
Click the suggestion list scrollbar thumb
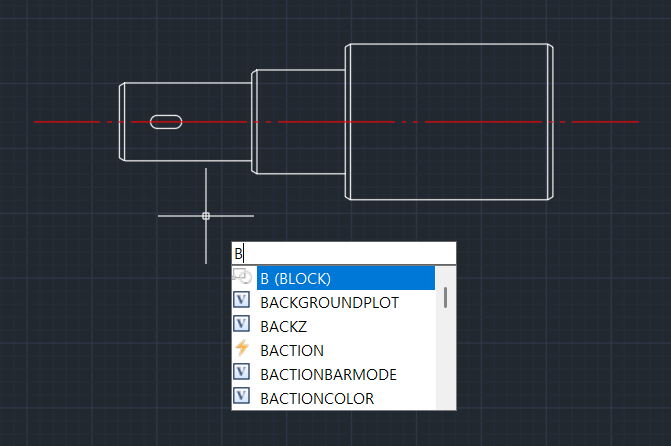tap(445, 297)
